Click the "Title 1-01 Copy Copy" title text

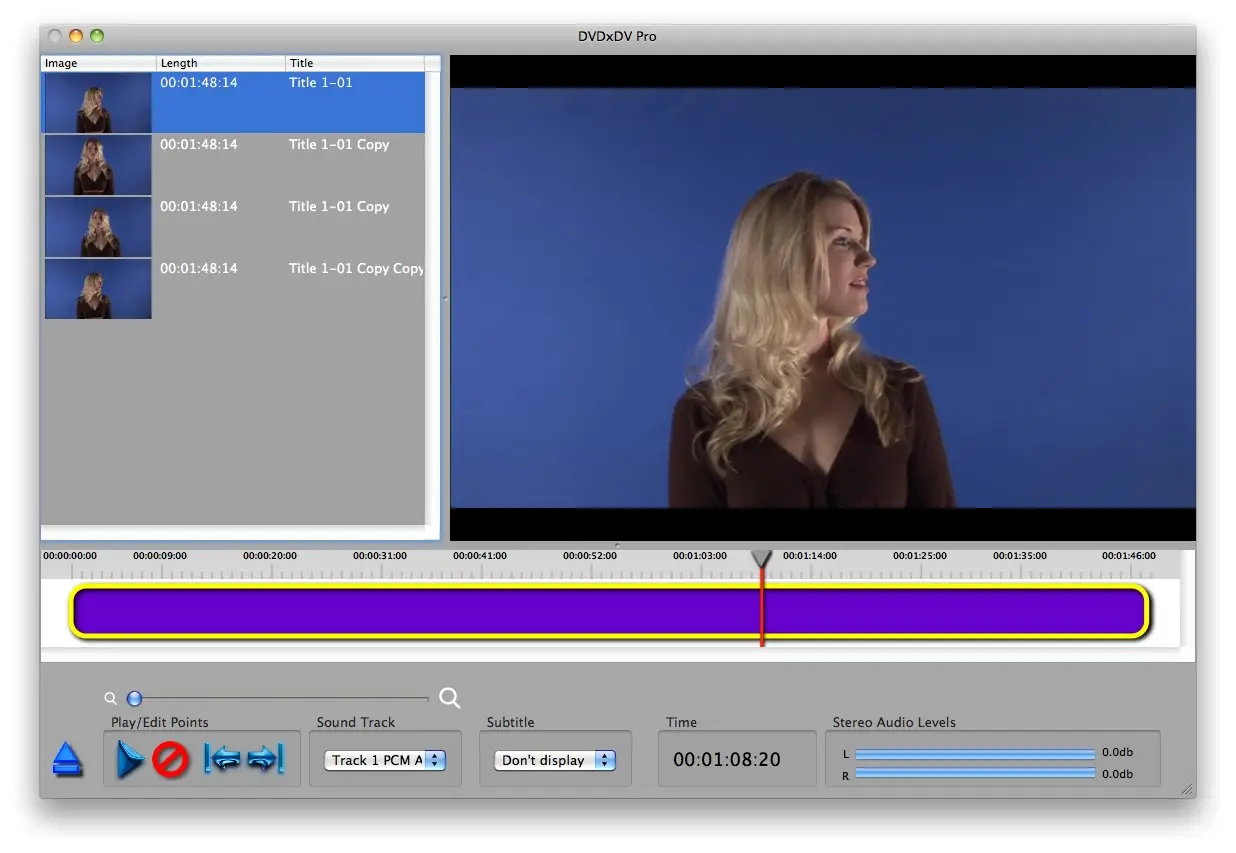[357, 268]
